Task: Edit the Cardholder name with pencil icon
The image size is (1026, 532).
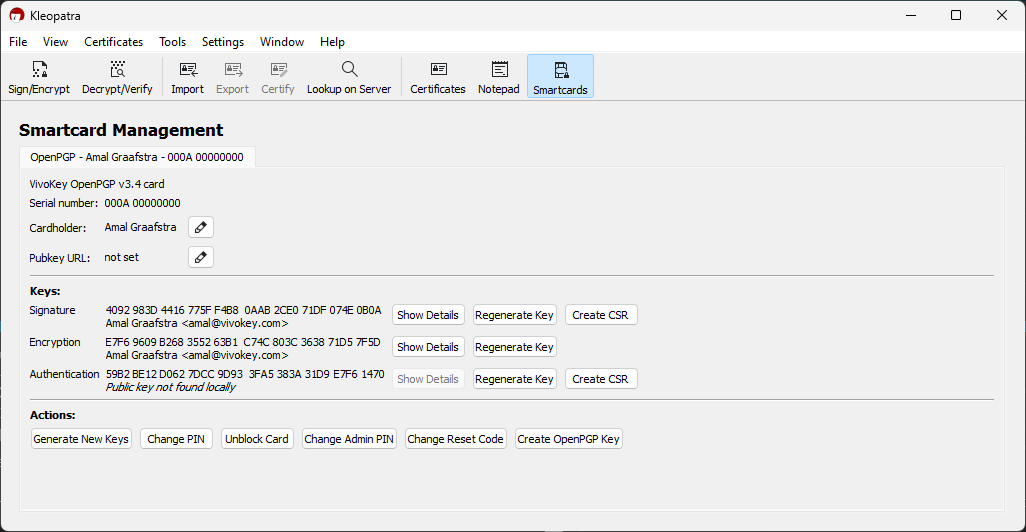Action: point(201,227)
